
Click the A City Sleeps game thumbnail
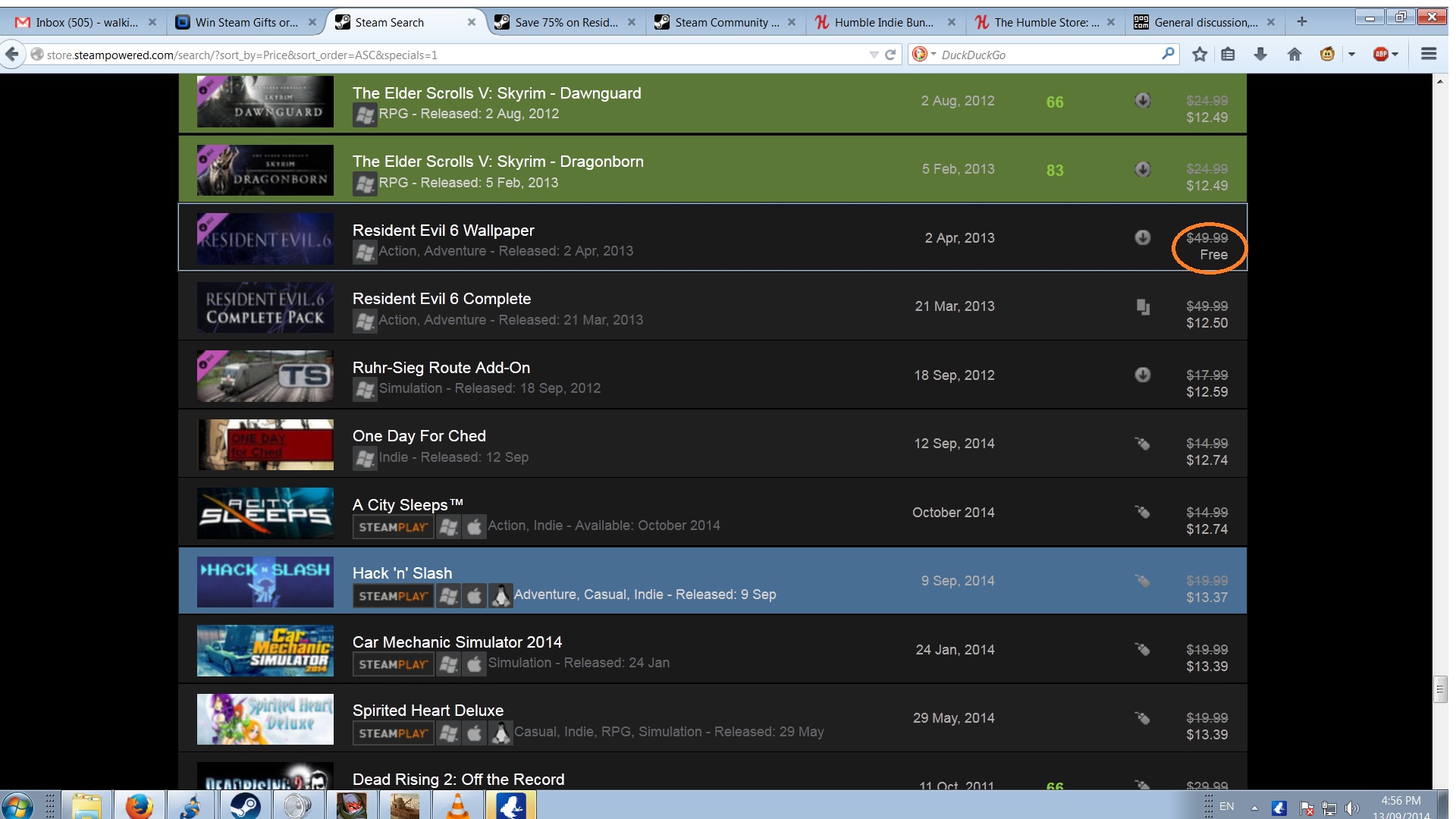coord(265,513)
